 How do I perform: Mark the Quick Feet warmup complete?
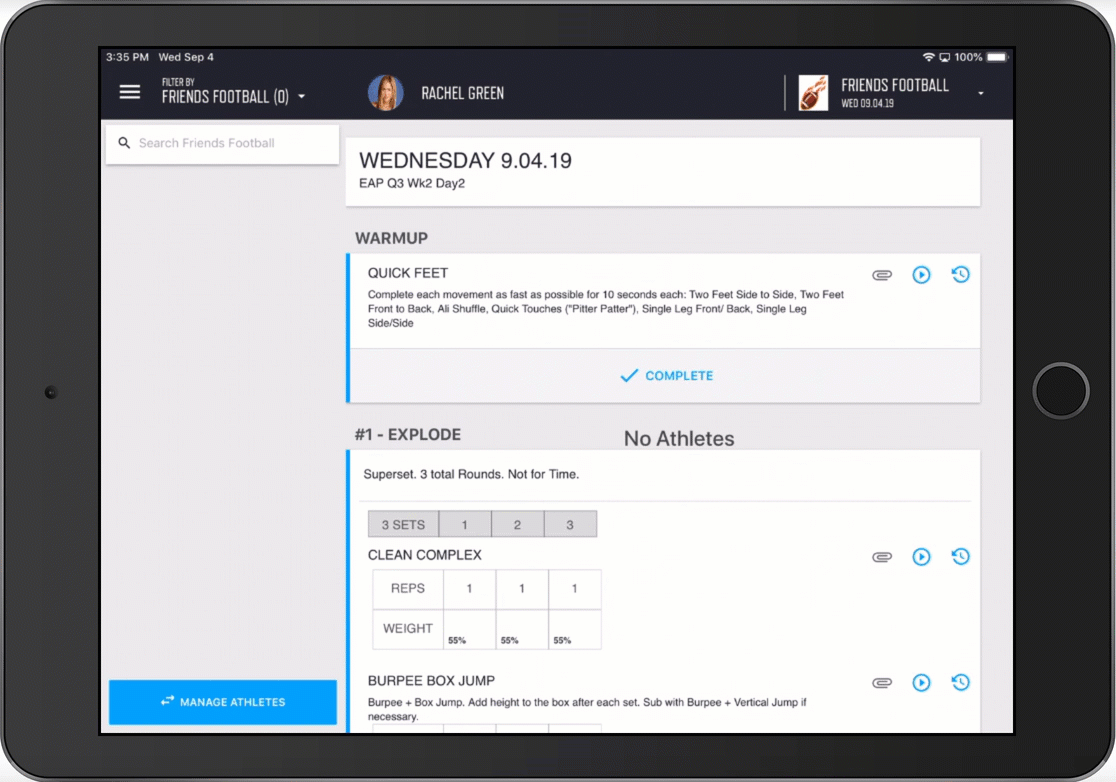point(665,376)
